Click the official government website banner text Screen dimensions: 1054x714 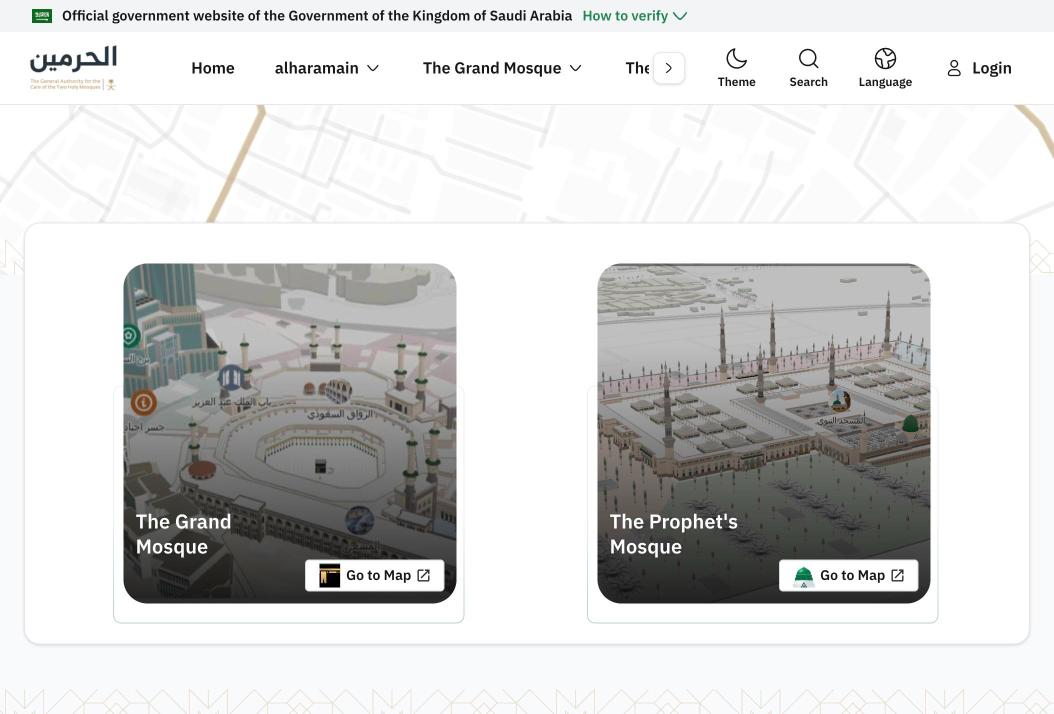[317, 16]
